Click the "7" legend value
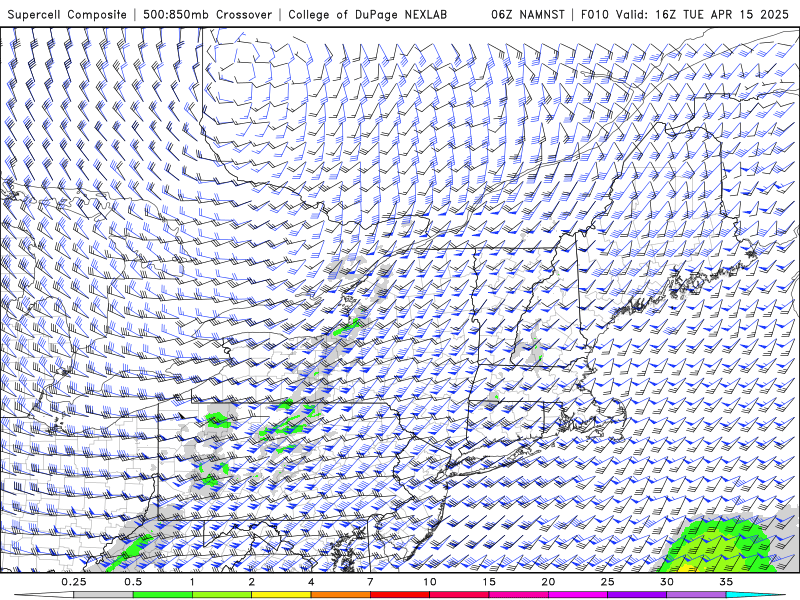This screenshot has width=800, height=600. (370, 582)
